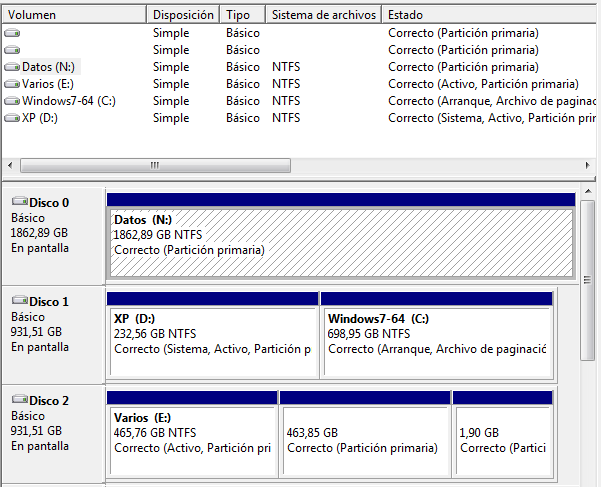Sort by the Disposición column header
The image size is (601, 487).
184,15
